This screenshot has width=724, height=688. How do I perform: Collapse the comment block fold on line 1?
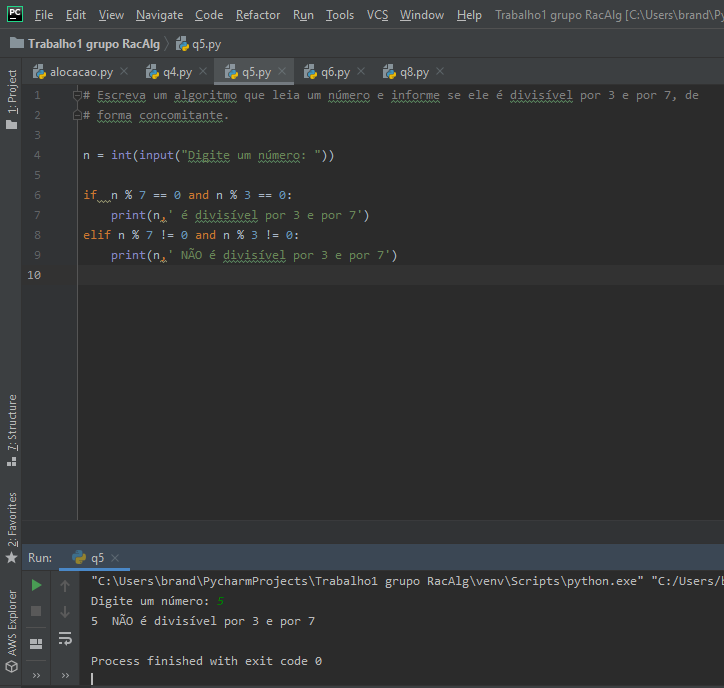tap(77, 96)
